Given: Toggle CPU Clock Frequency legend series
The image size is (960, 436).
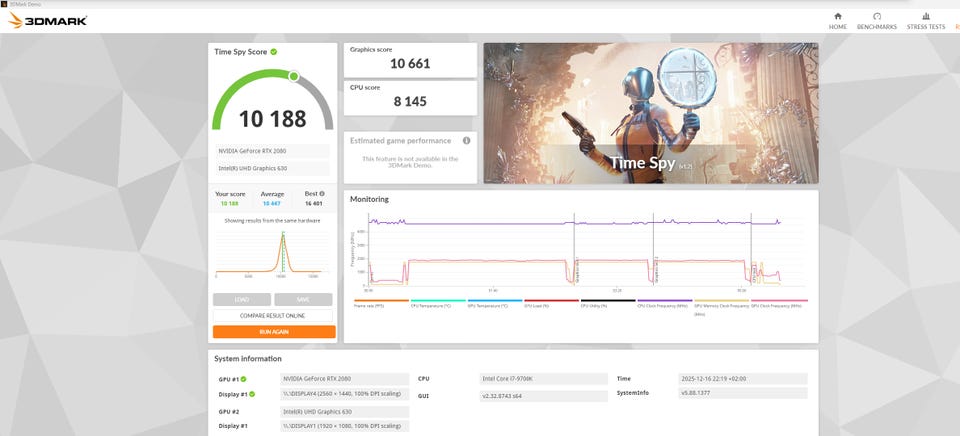Looking at the screenshot, I should [664, 303].
